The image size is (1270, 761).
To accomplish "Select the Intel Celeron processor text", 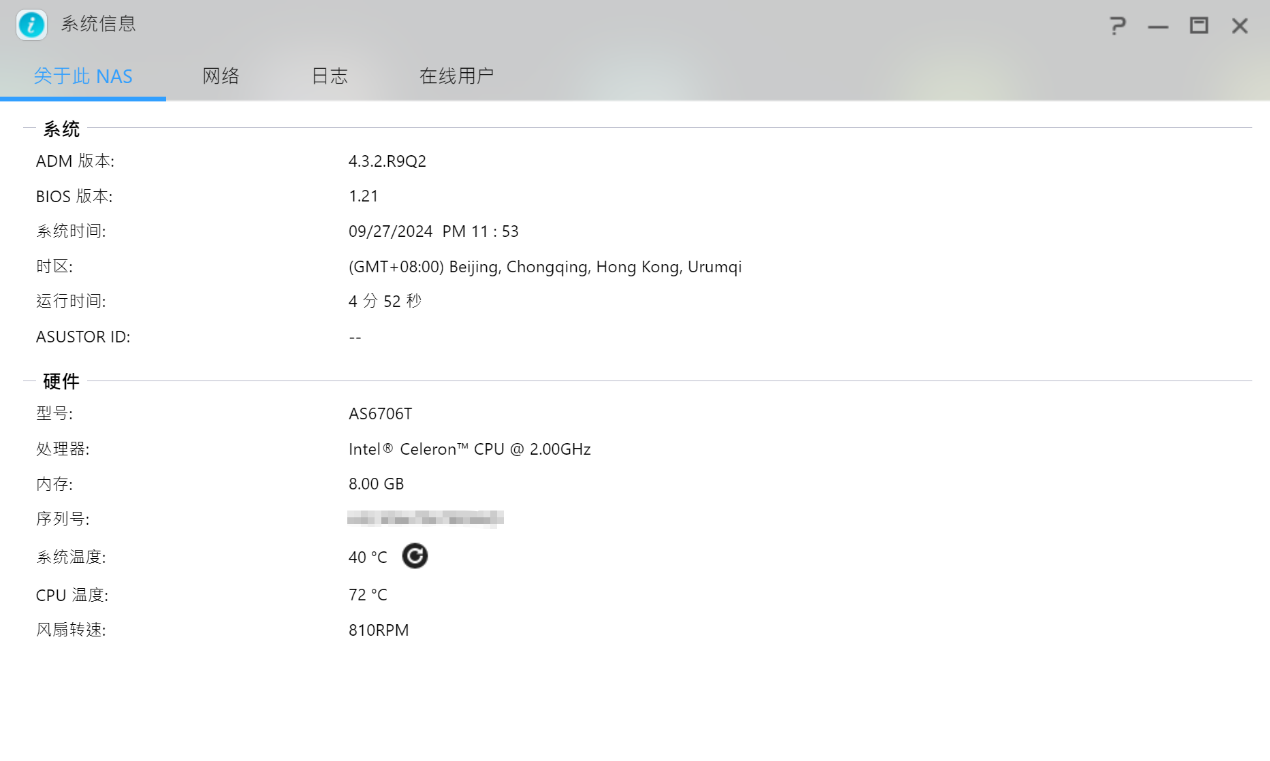I will [470, 449].
